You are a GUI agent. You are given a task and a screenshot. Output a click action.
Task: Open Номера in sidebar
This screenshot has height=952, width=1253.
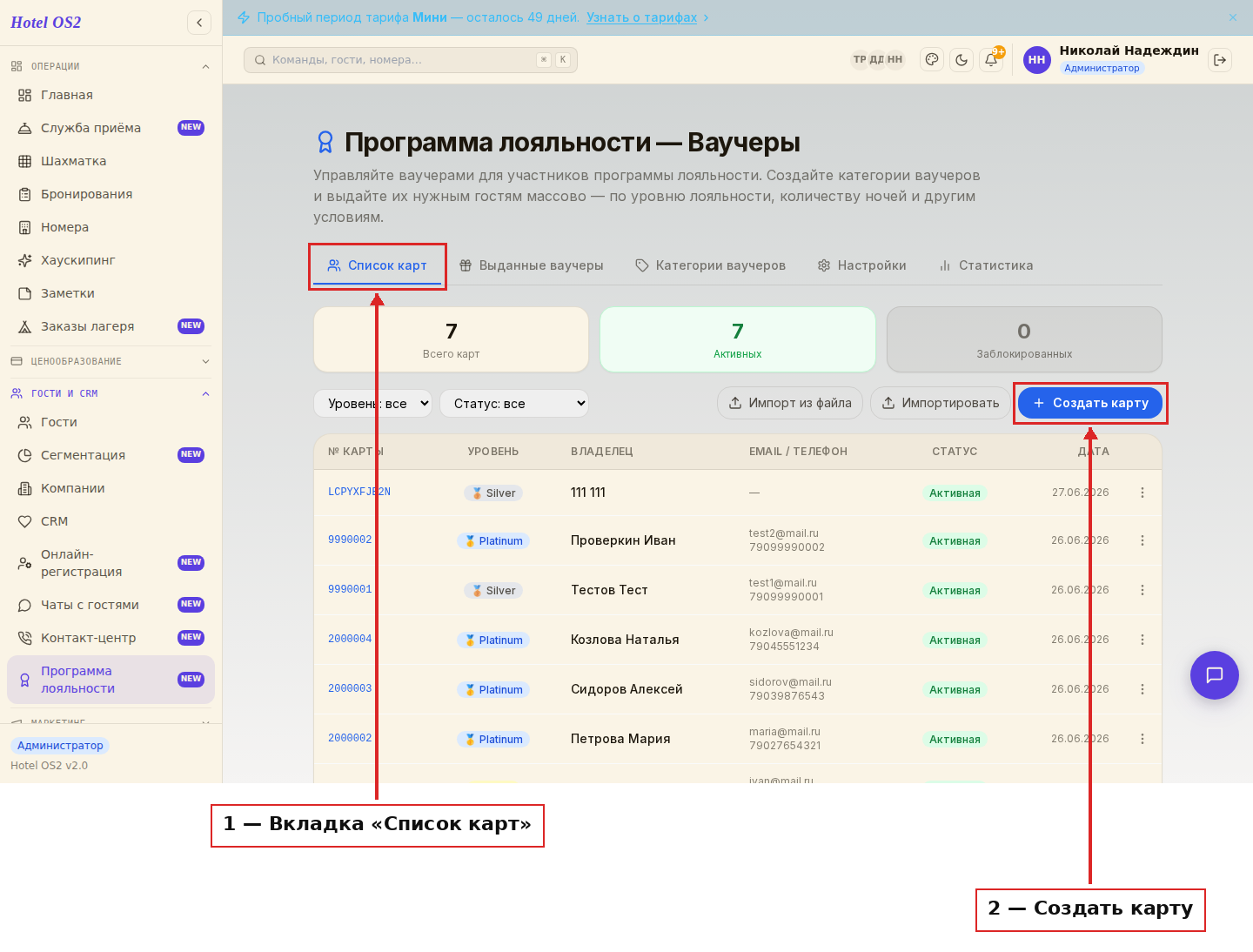click(x=111, y=227)
